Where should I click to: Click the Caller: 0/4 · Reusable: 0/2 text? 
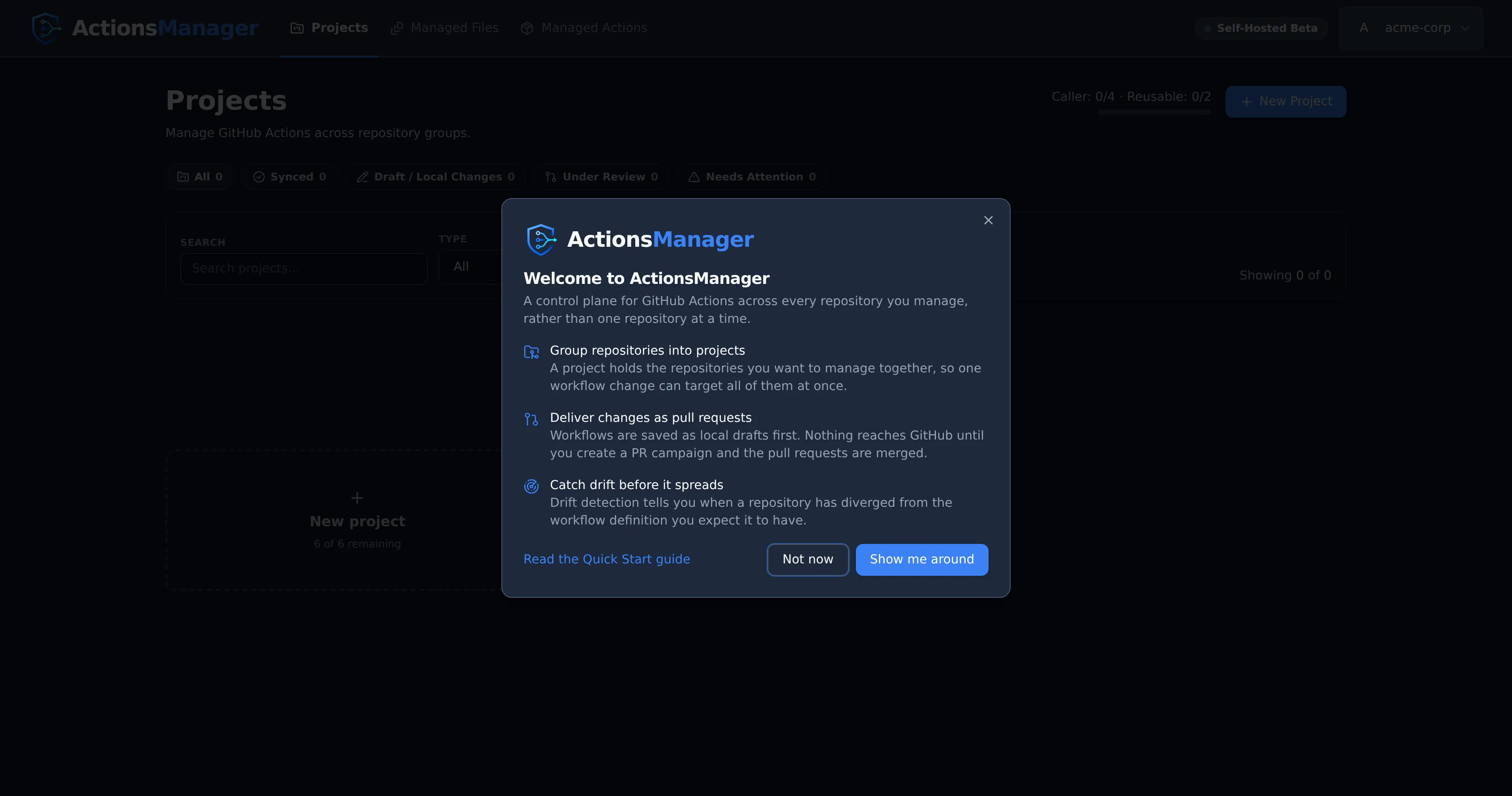click(1130, 97)
